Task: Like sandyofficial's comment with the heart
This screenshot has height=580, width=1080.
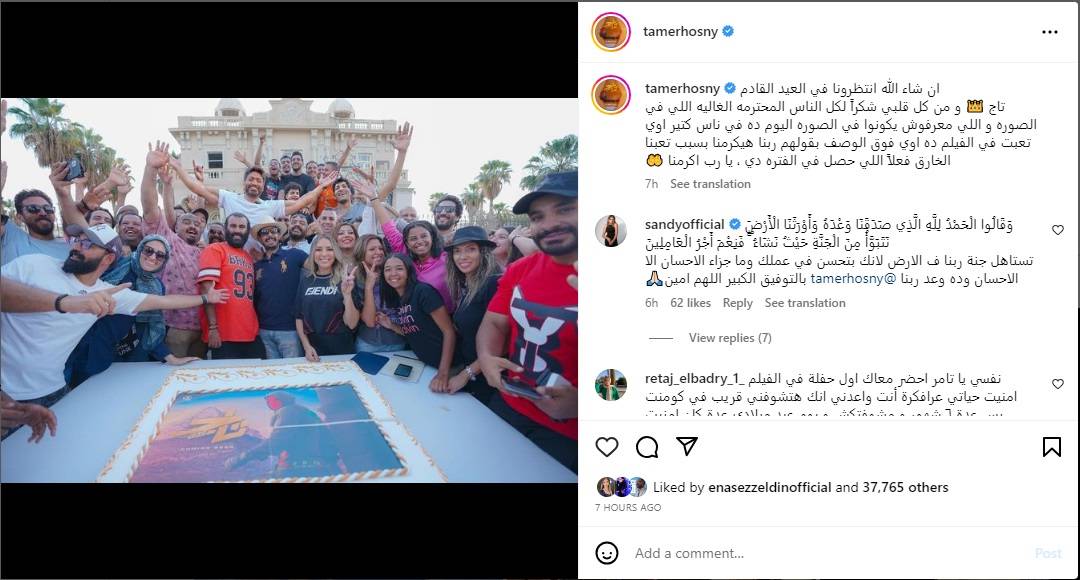Action: click(x=1058, y=230)
